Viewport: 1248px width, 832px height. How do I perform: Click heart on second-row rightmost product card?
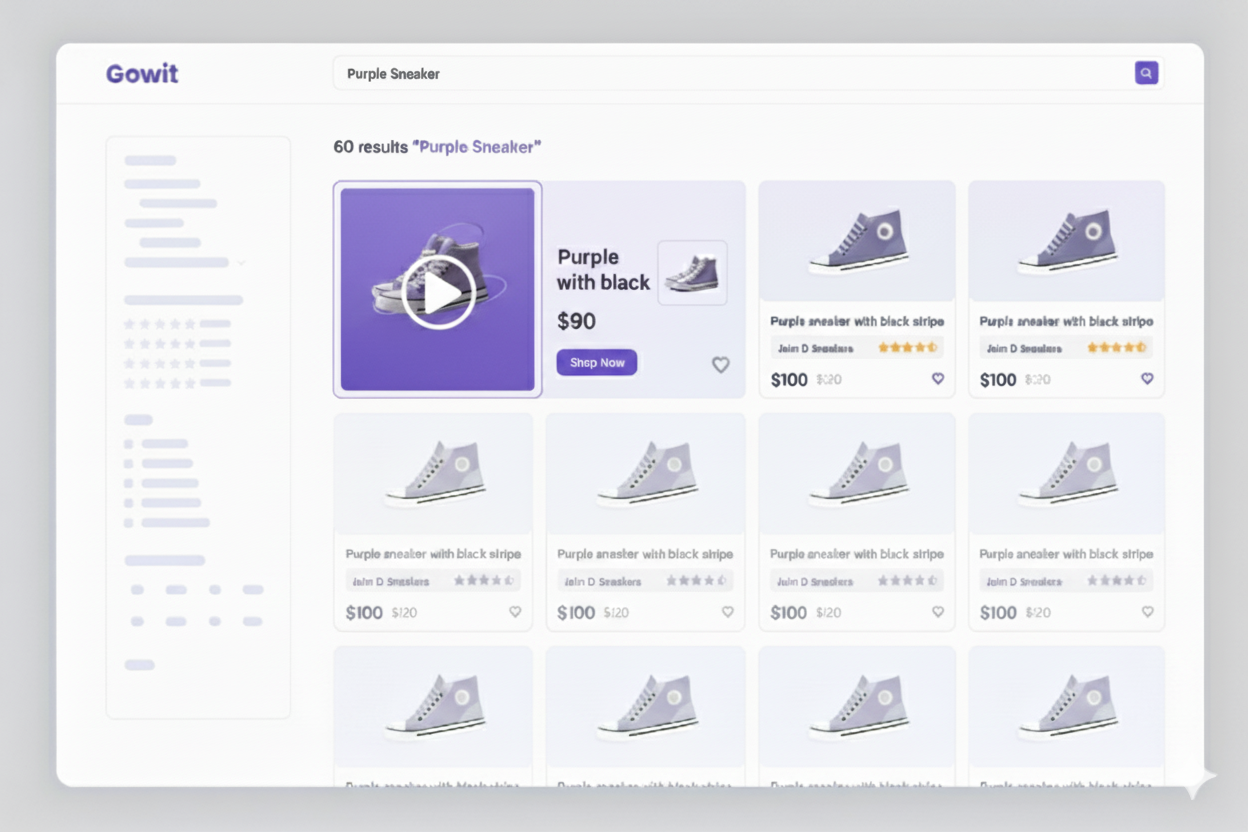tap(1147, 612)
